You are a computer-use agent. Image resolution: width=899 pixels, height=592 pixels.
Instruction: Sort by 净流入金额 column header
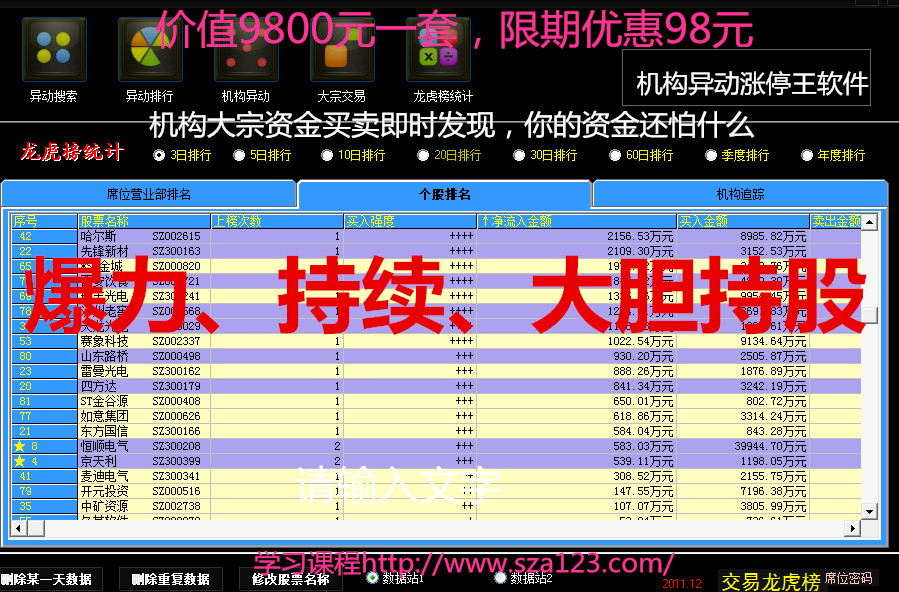pyautogui.click(x=576, y=221)
